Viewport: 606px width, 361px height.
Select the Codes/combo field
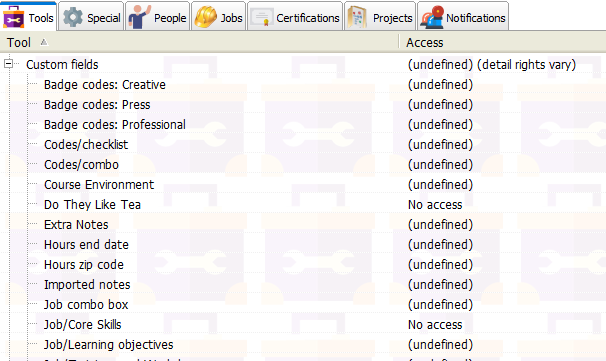pos(81,165)
